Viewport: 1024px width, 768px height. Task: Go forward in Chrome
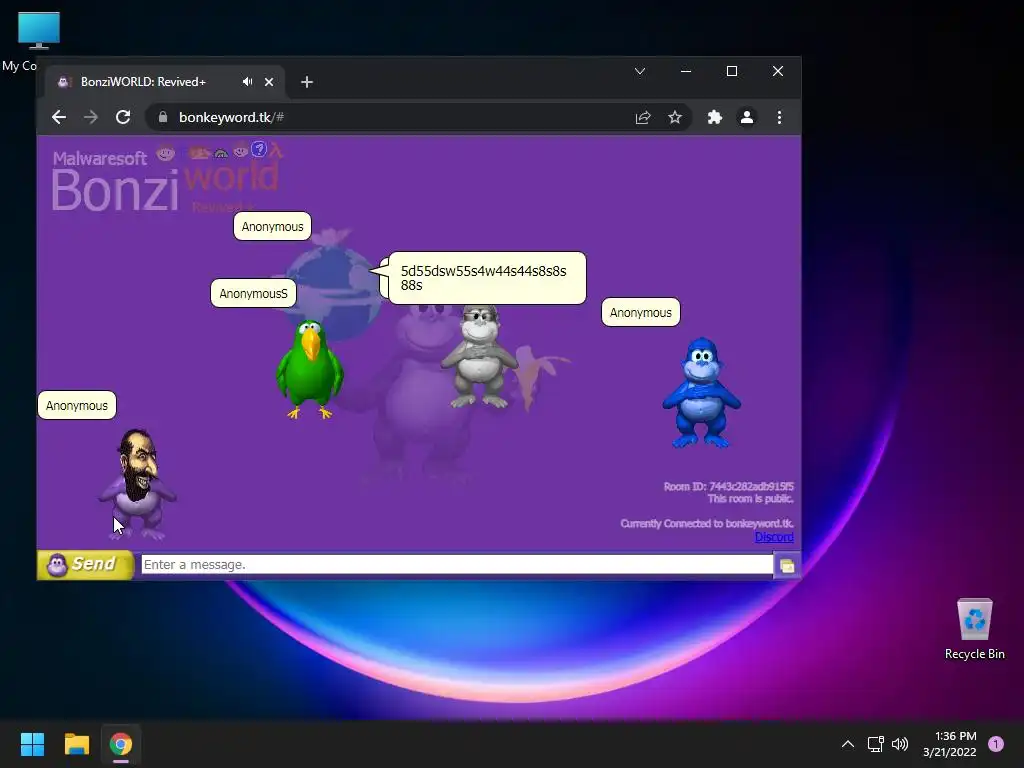tap(91, 117)
